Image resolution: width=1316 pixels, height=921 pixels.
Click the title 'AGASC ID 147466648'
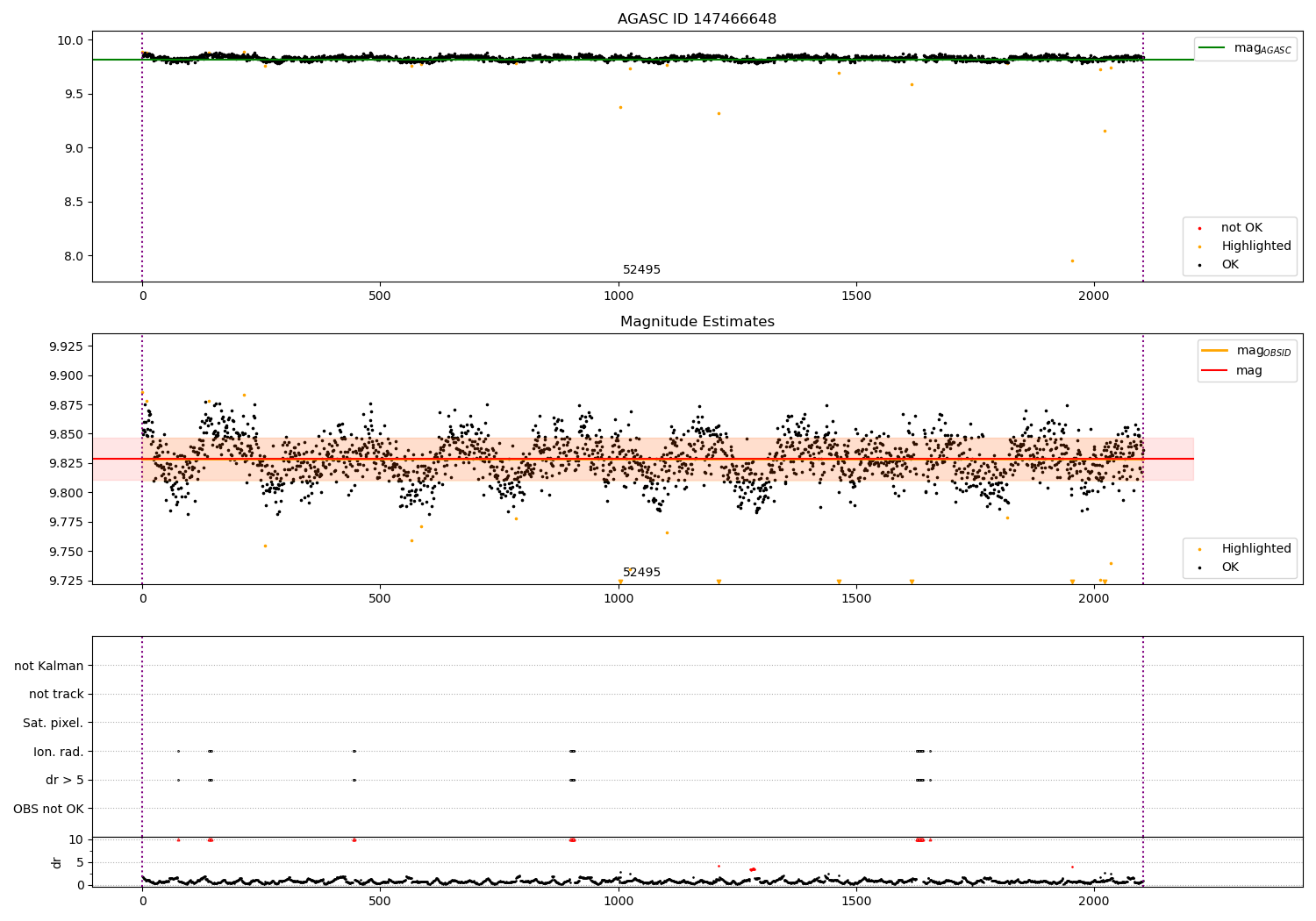point(697,19)
